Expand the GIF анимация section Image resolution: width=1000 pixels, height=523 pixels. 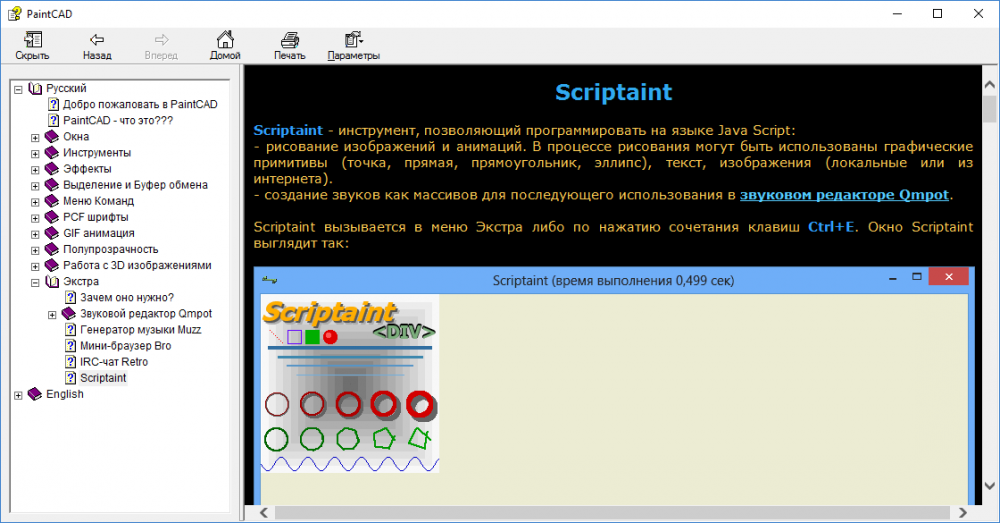click(35, 234)
